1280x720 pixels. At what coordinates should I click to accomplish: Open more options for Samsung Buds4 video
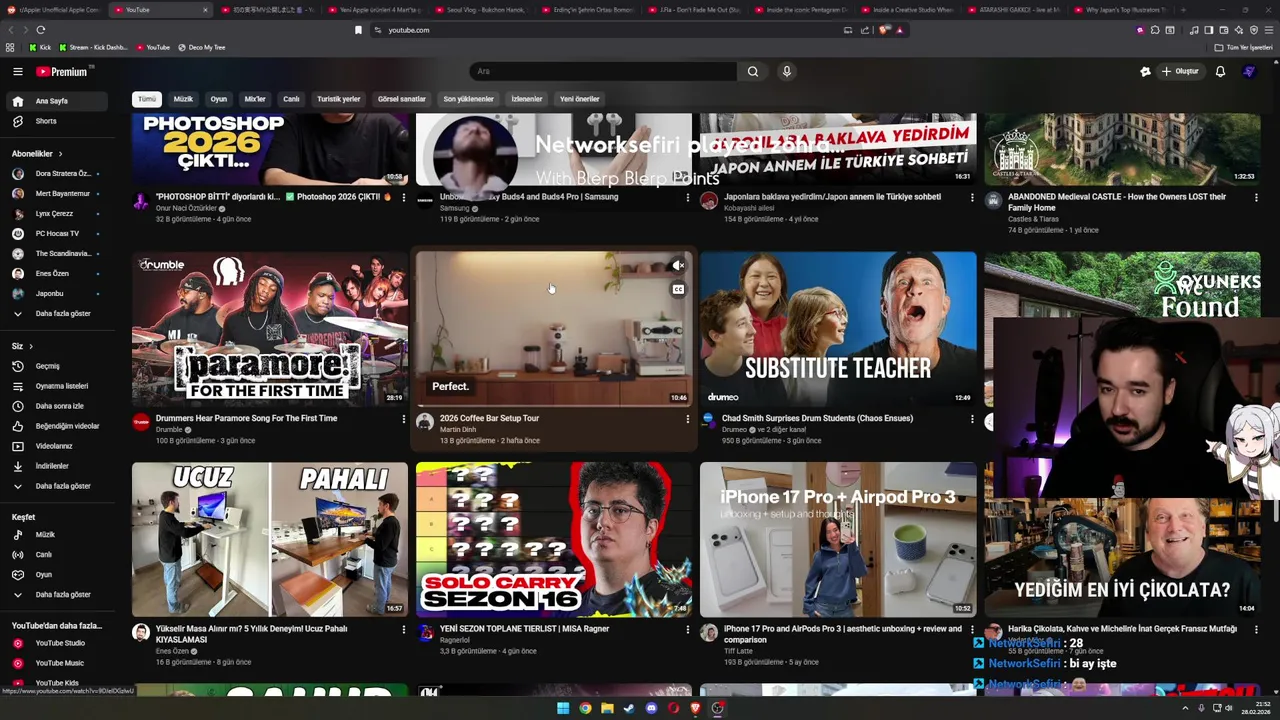click(x=688, y=198)
